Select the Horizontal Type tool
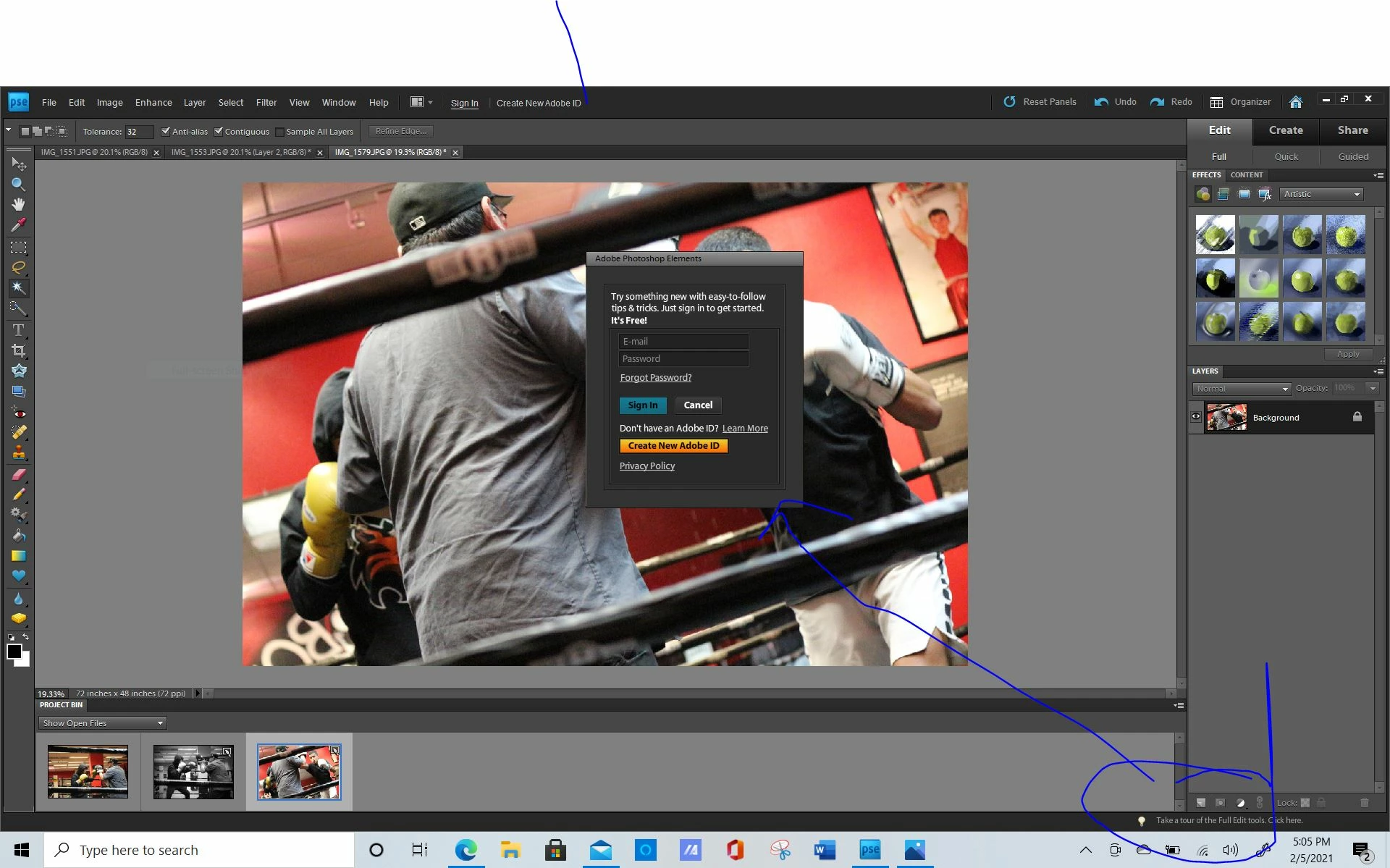The image size is (1390, 868). 18,330
